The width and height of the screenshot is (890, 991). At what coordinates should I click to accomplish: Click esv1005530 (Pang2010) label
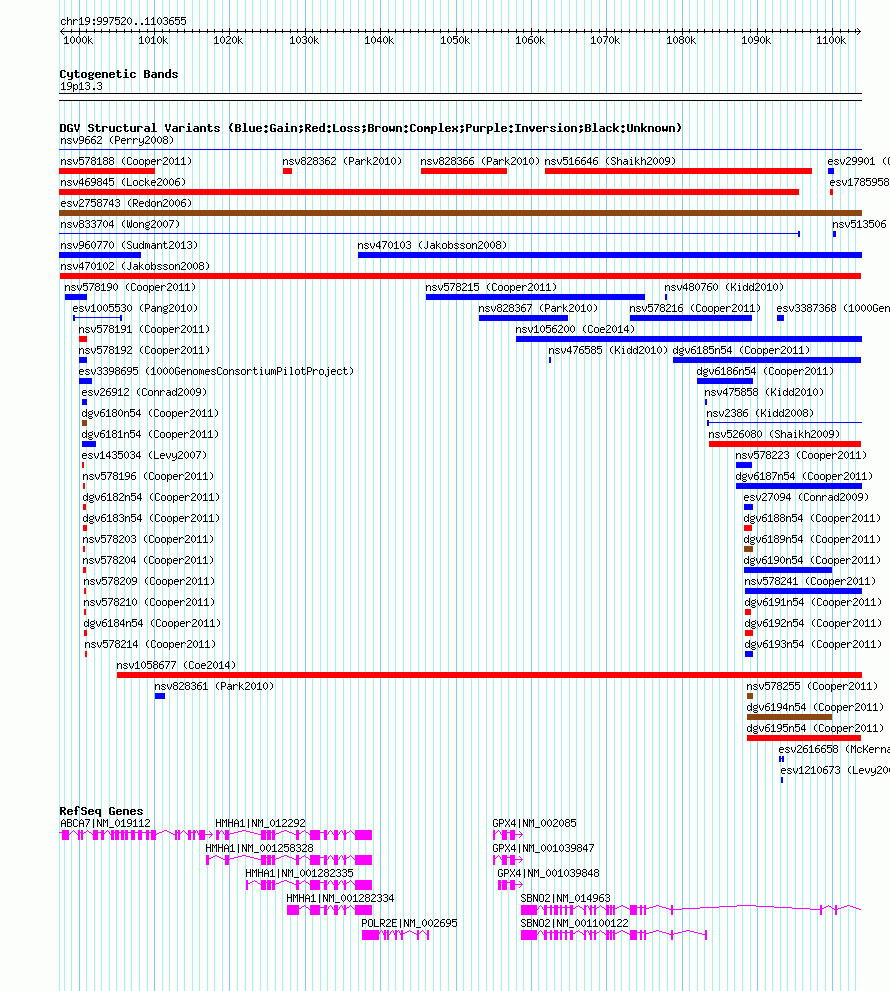[x=135, y=308]
